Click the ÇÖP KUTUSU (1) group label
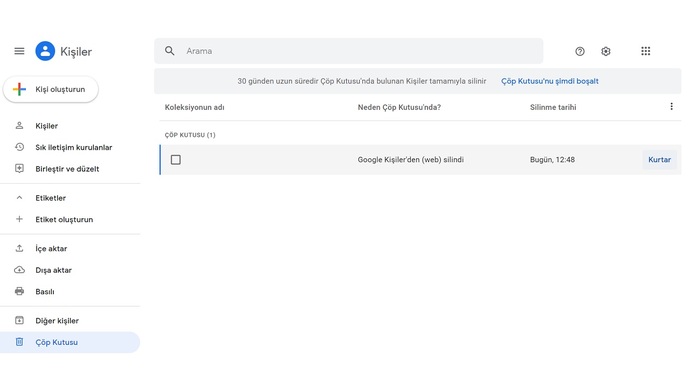Screen dimensions: 690x388 pyautogui.click(x=190, y=135)
